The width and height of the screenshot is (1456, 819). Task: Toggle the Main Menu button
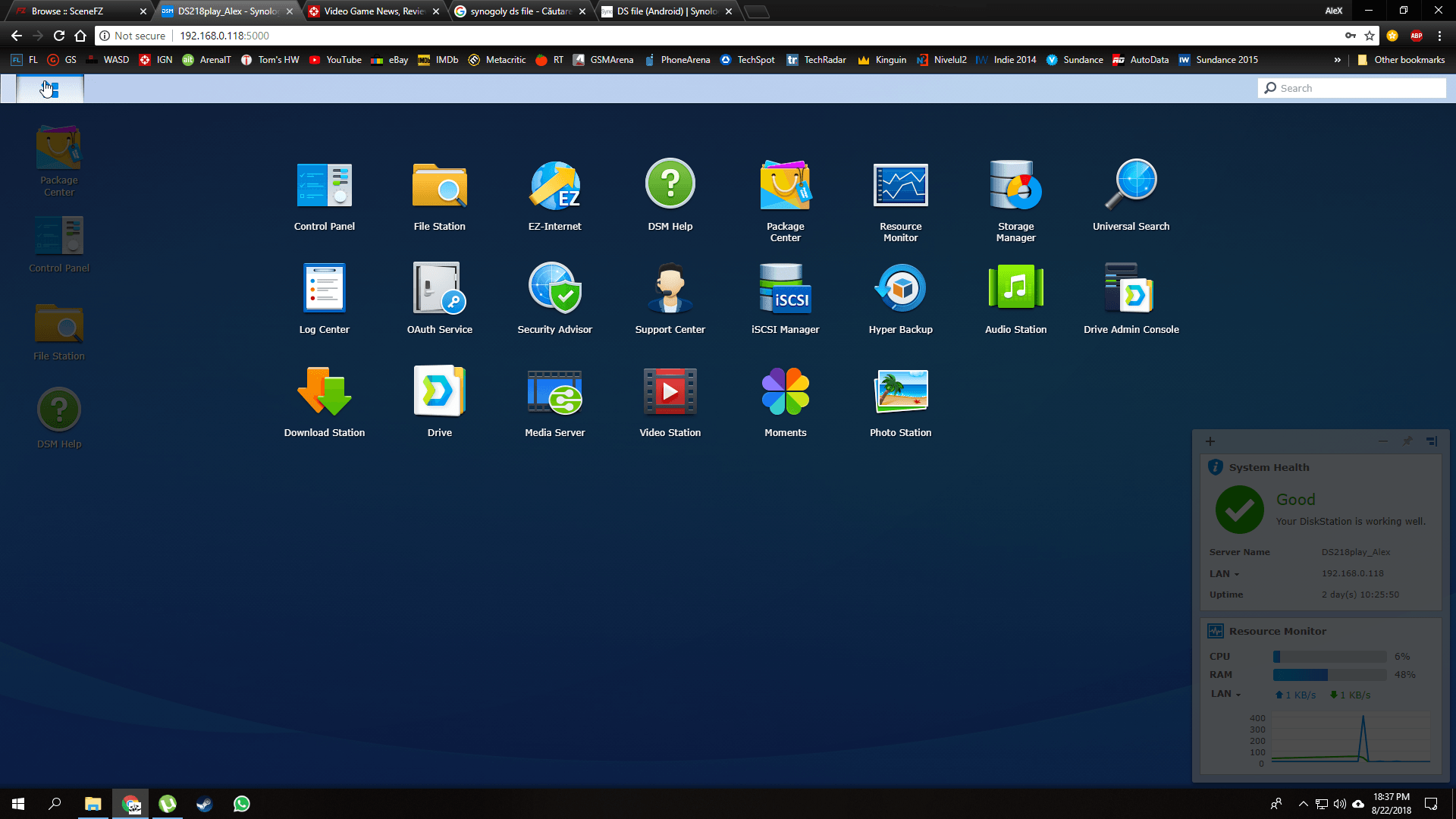[50, 89]
